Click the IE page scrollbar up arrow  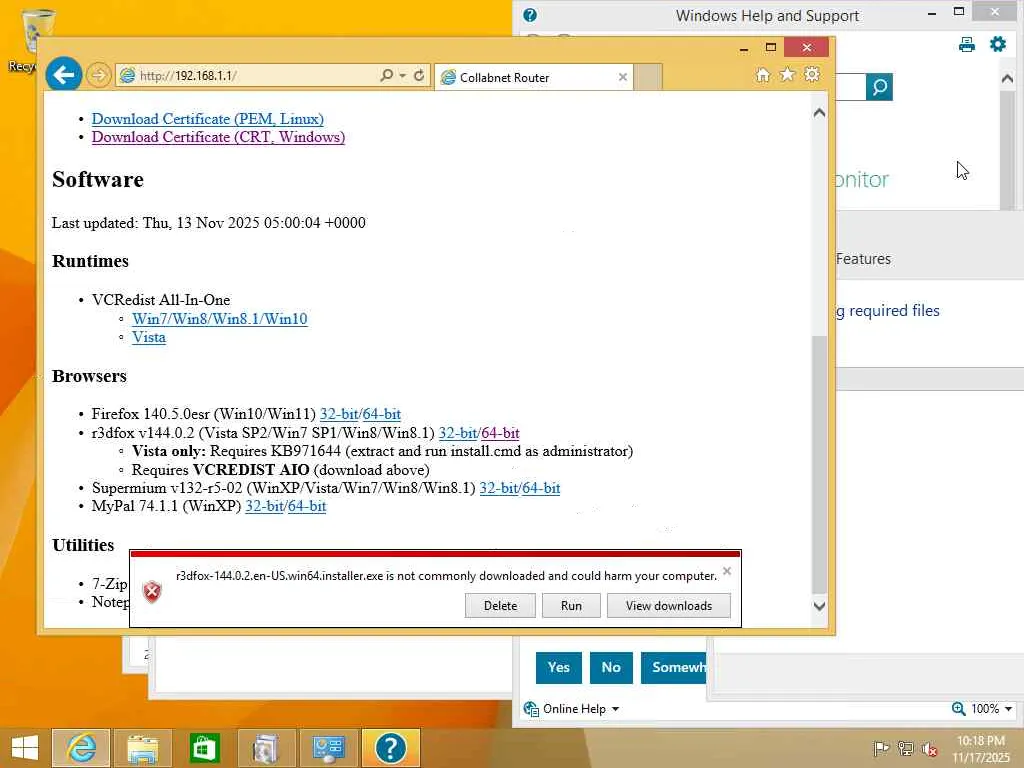[x=819, y=112]
